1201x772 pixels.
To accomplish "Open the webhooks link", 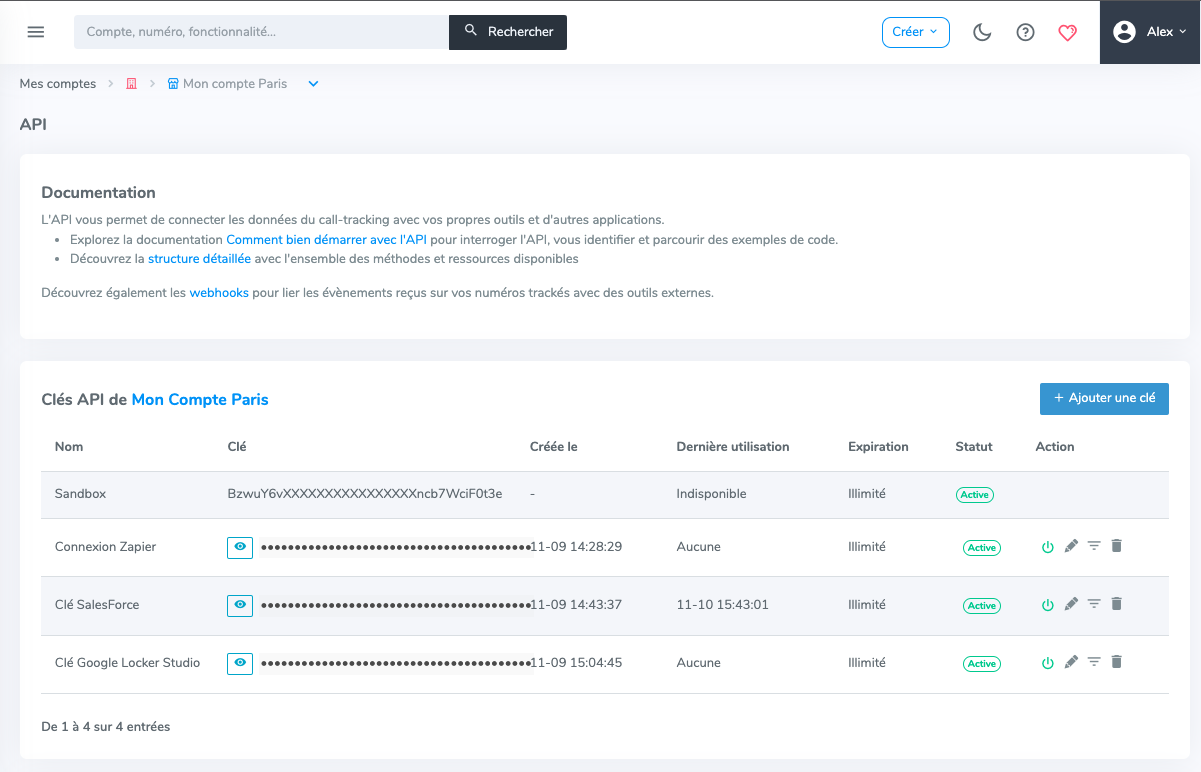I will (x=219, y=293).
